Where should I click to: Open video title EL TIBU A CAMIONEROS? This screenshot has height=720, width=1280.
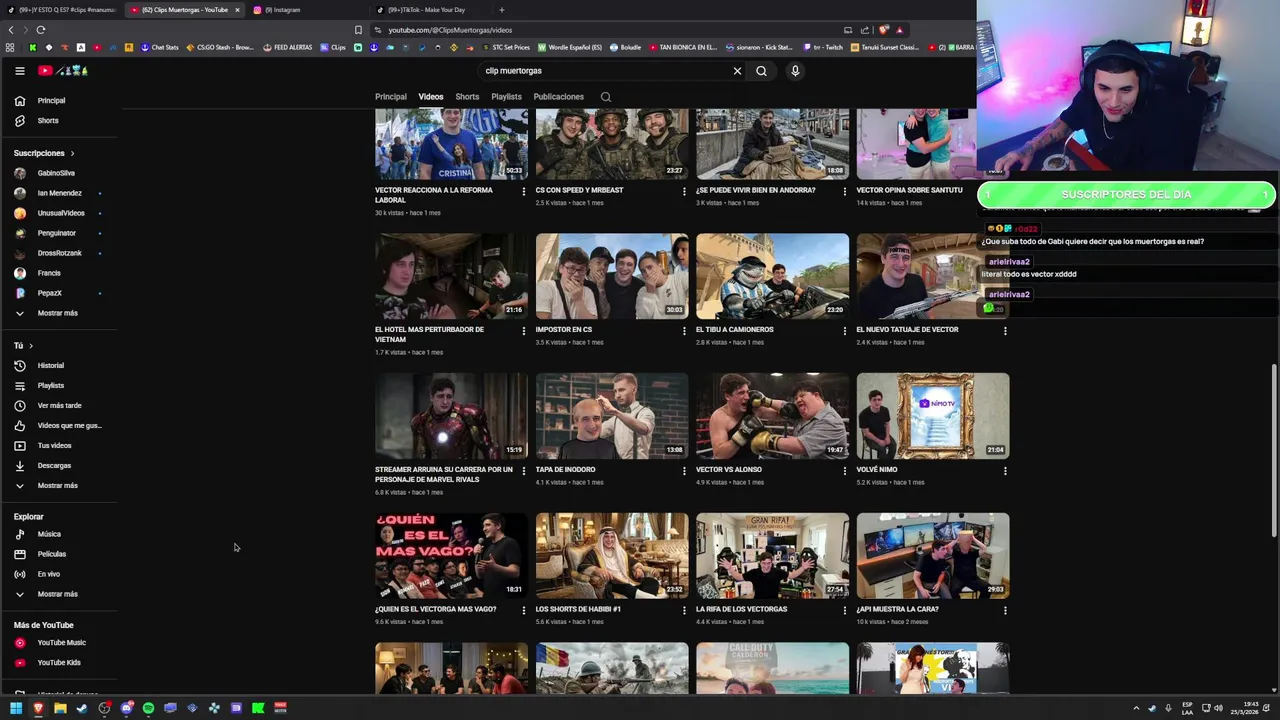pyautogui.click(x=735, y=330)
